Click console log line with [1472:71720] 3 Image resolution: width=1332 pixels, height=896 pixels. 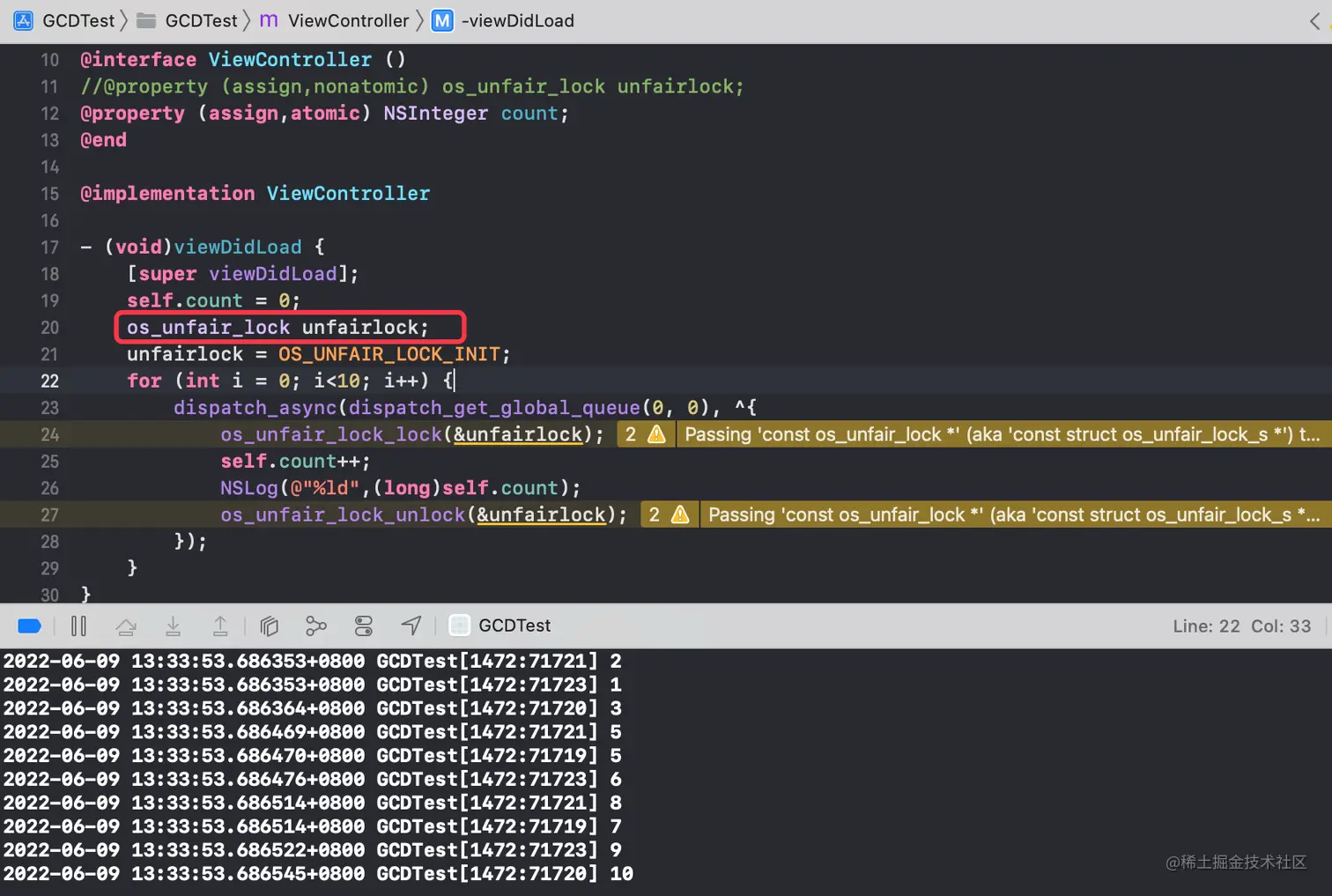click(x=313, y=708)
